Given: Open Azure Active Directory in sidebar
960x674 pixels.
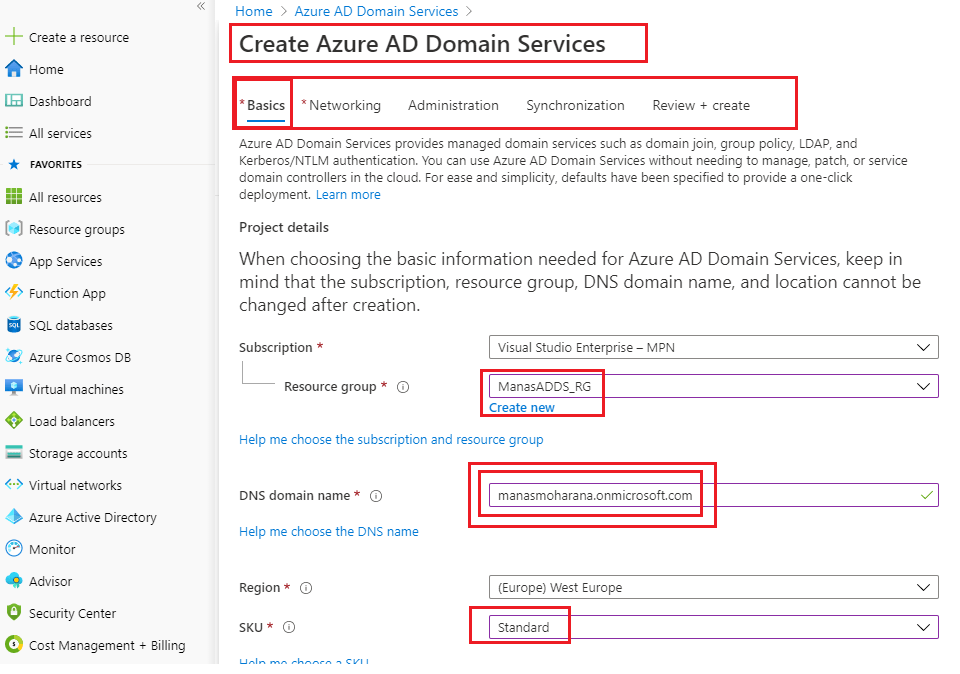Looking at the screenshot, I should coord(92,517).
